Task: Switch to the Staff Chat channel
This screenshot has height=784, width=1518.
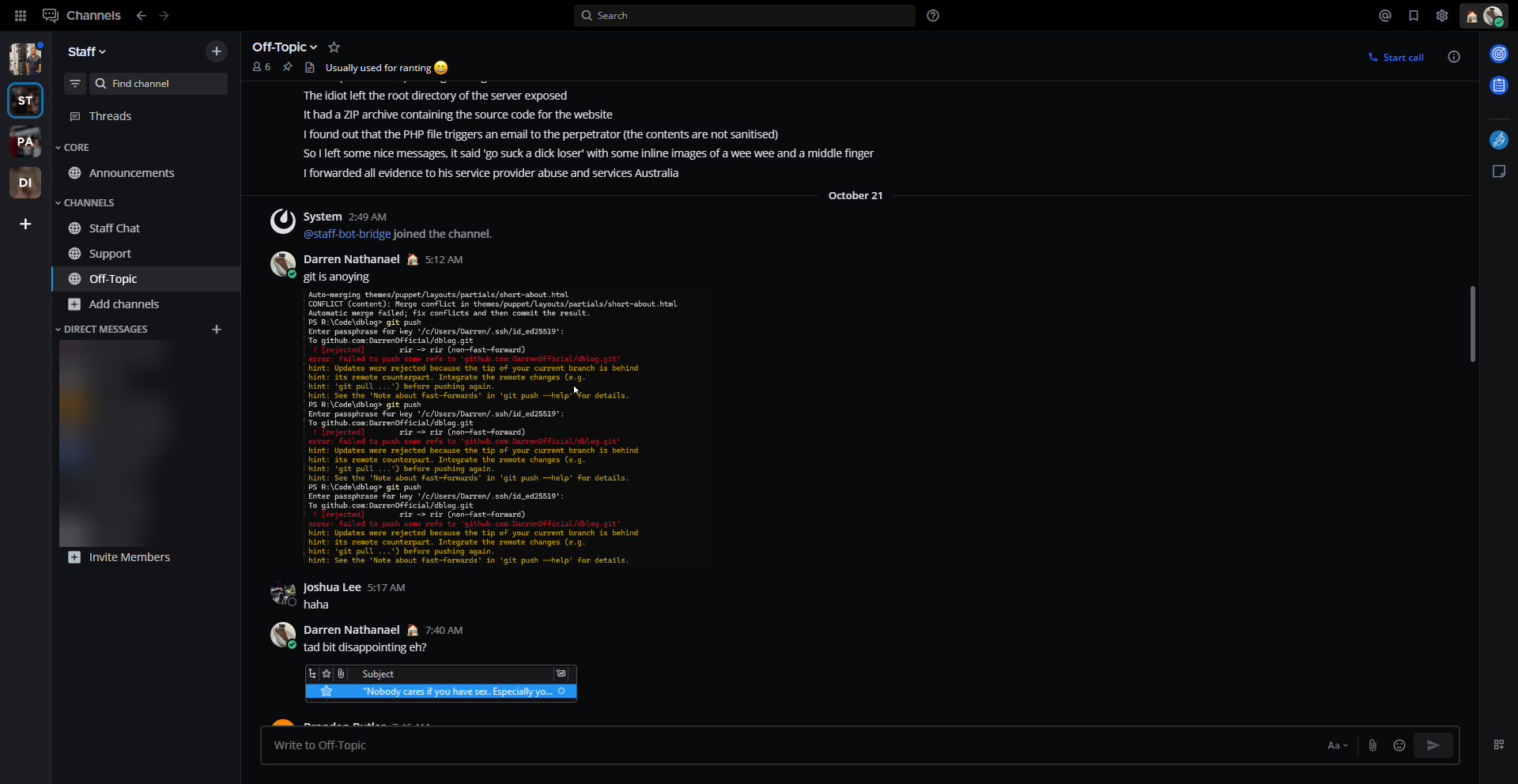Action: (114, 228)
